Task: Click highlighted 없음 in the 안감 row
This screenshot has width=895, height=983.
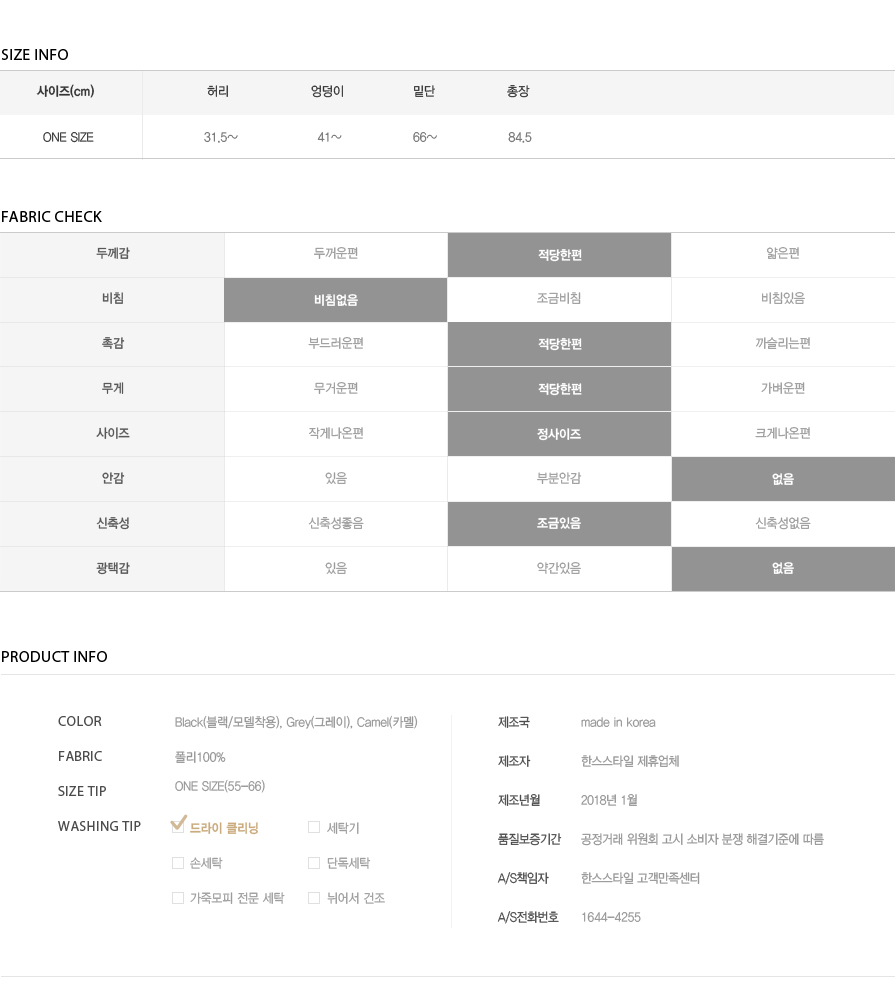Action: pyautogui.click(x=783, y=480)
